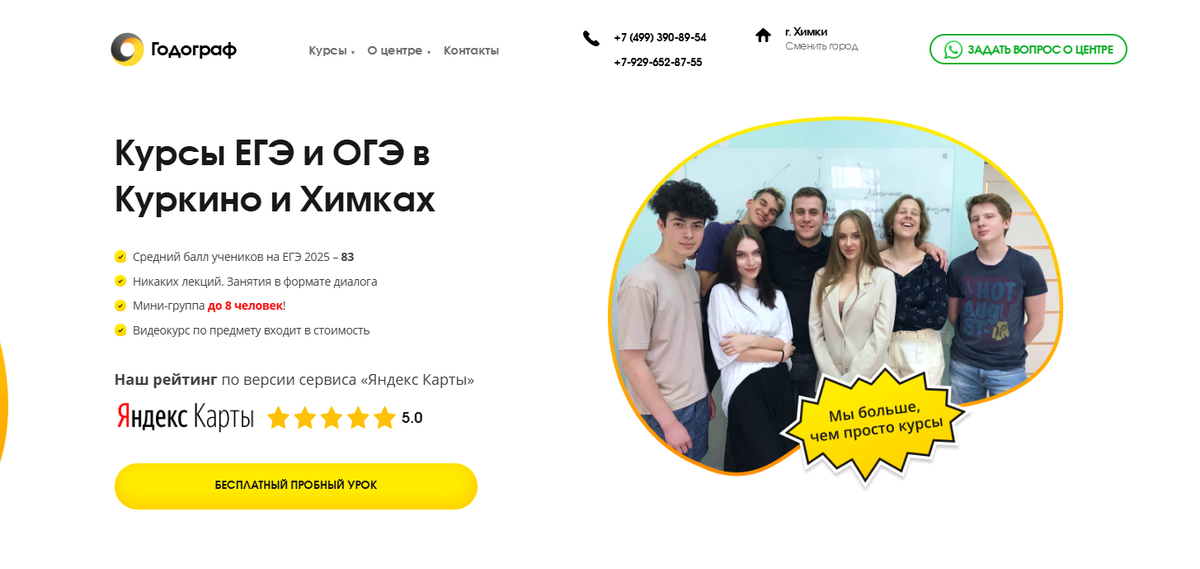
Task: Click the fifth yellow rating star
Action: click(385, 417)
